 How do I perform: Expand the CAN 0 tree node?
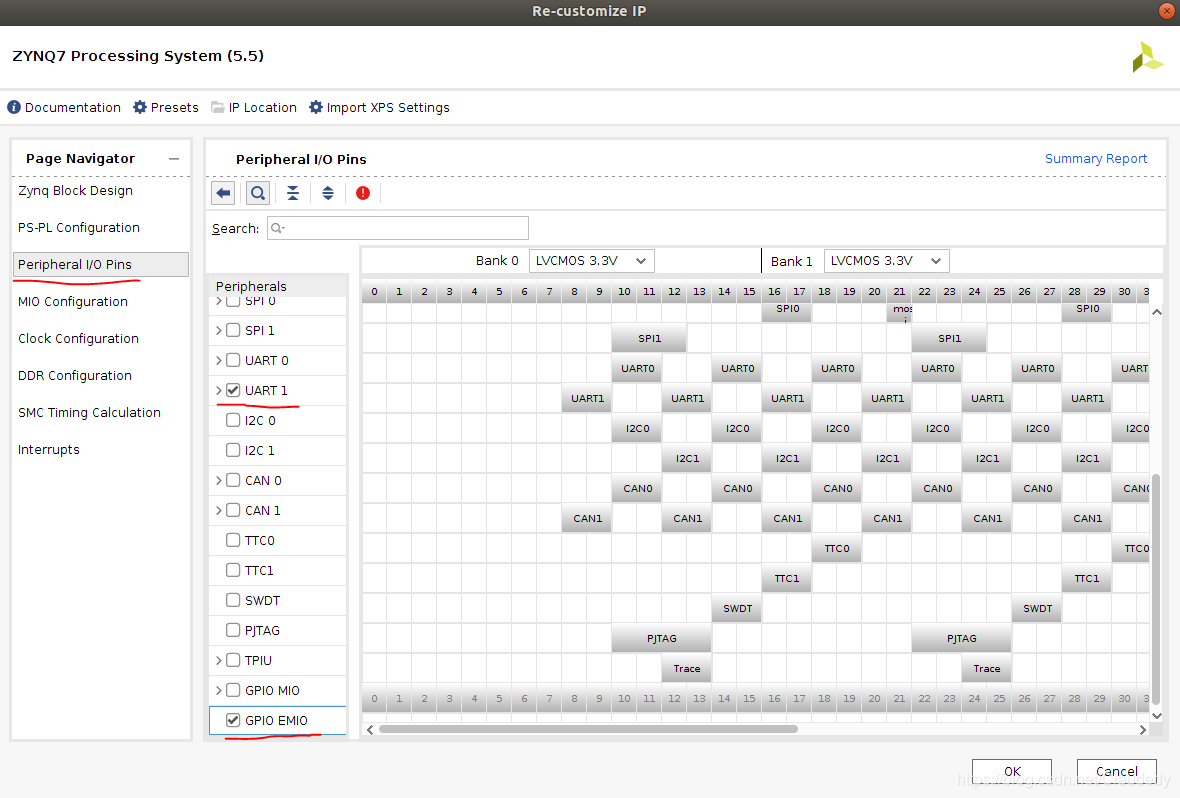219,480
